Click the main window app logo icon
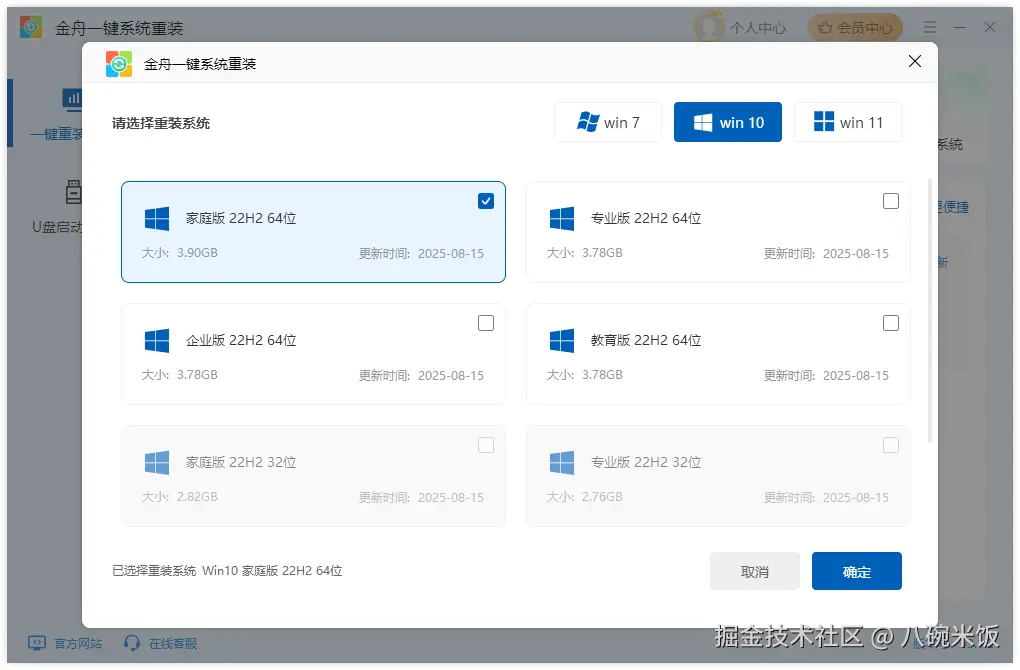 coord(31,27)
